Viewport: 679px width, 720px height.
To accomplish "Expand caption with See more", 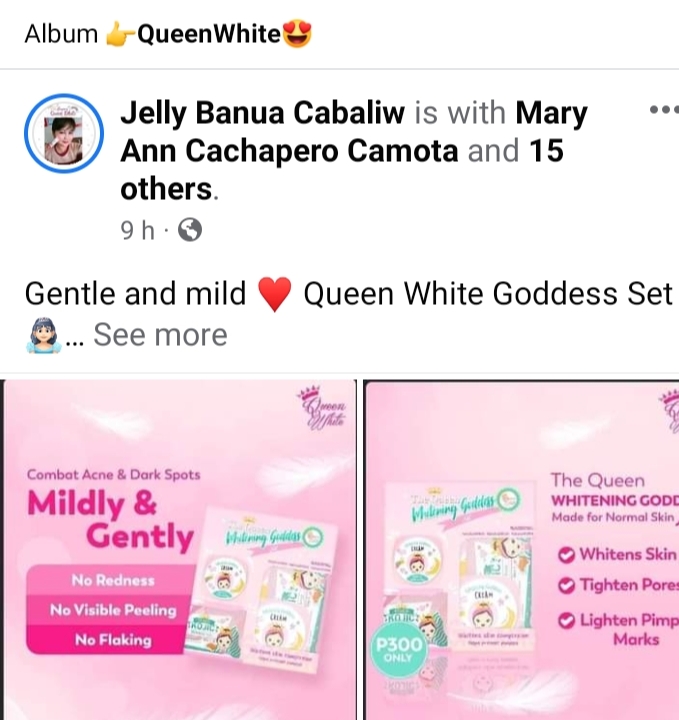I will pos(160,335).
